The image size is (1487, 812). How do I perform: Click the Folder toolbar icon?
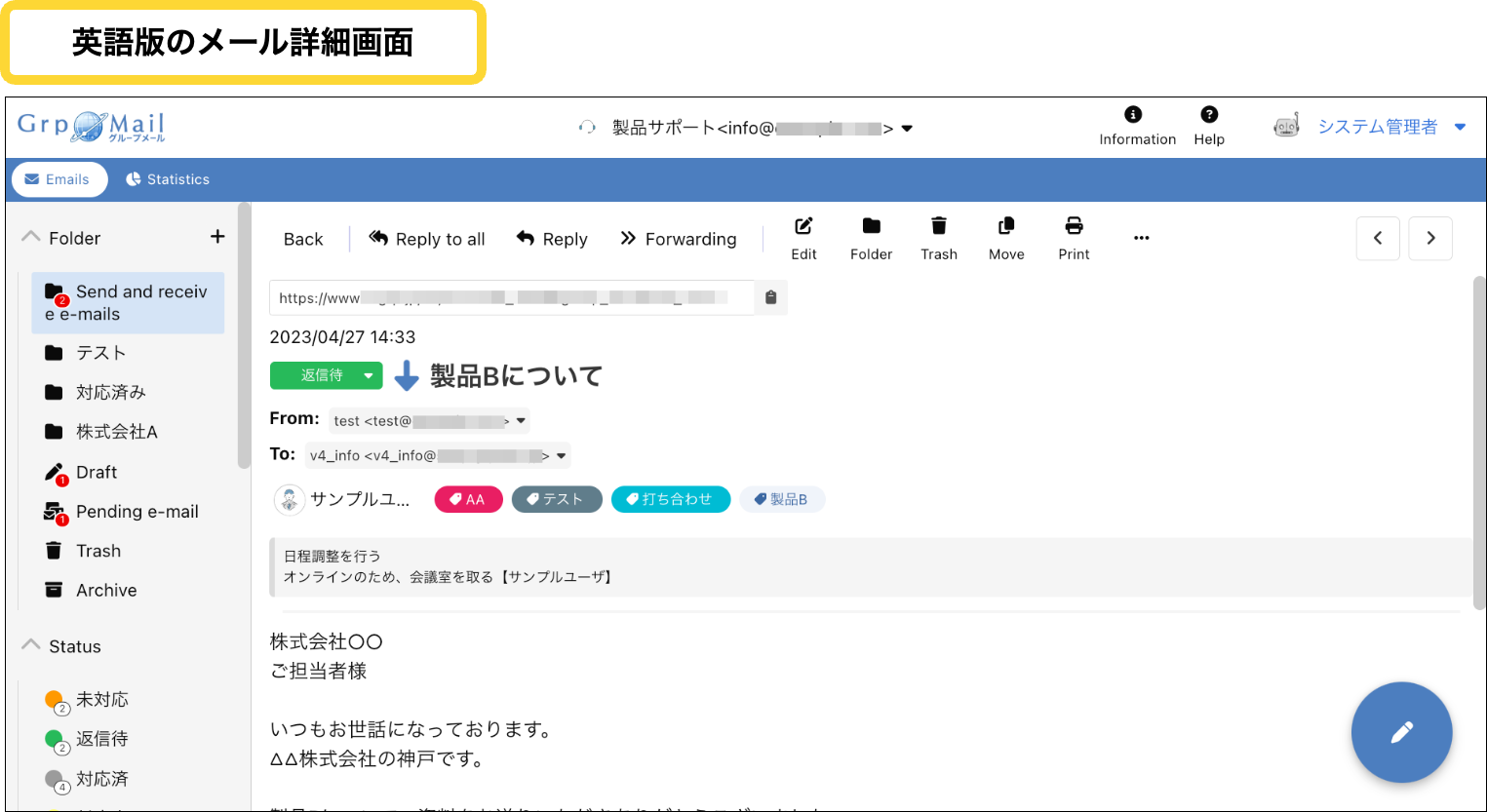pos(871,226)
